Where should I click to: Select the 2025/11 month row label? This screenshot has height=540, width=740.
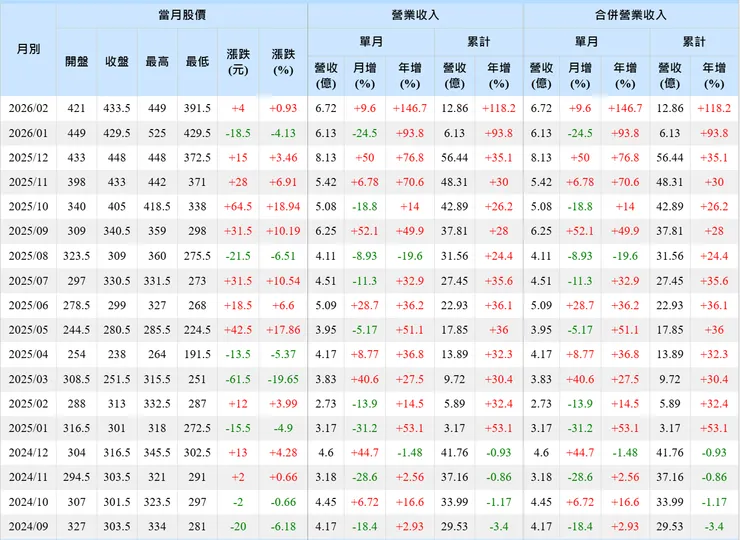(x=28, y=182)
